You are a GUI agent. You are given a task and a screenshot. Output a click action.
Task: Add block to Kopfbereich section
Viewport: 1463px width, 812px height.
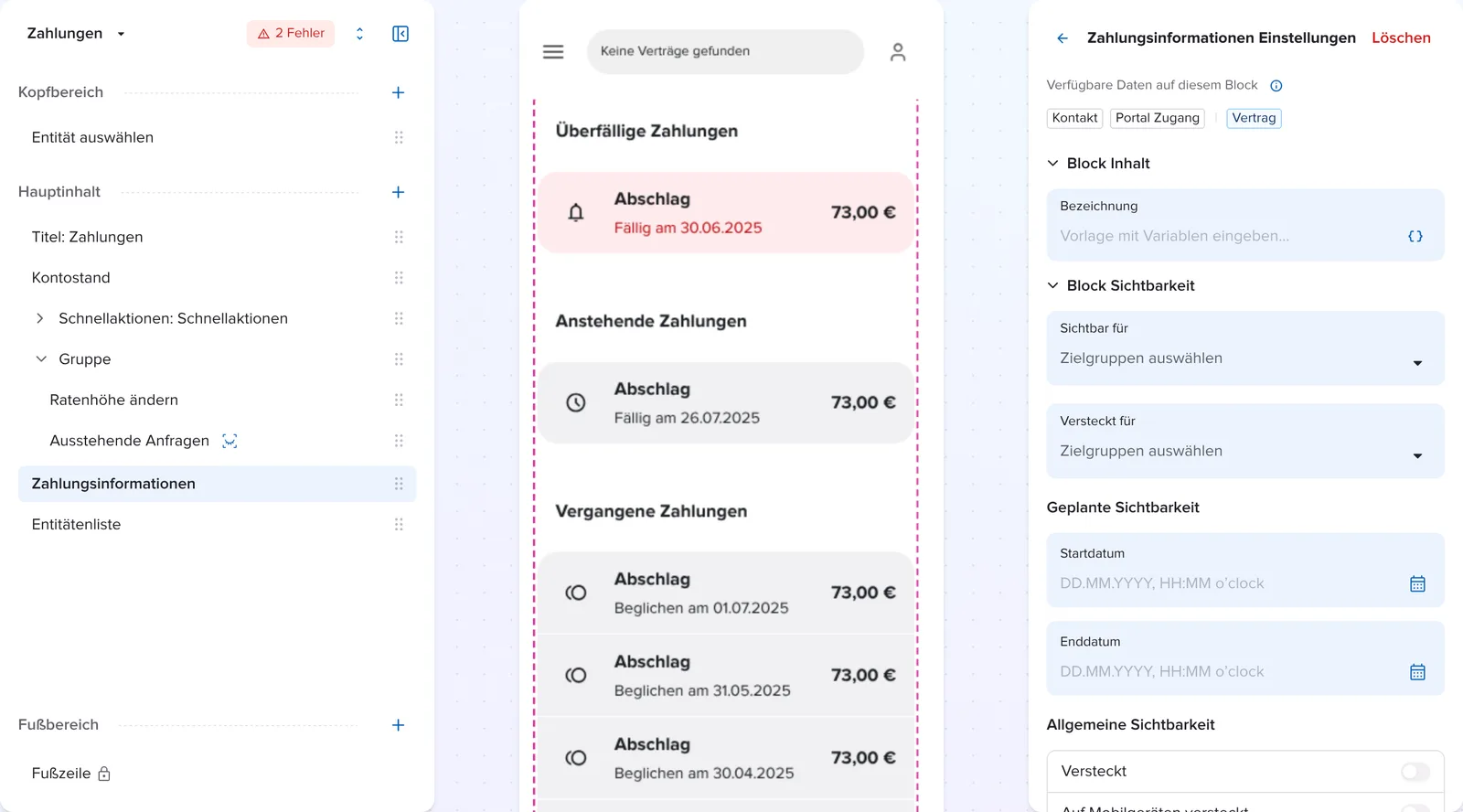point(399,92)
